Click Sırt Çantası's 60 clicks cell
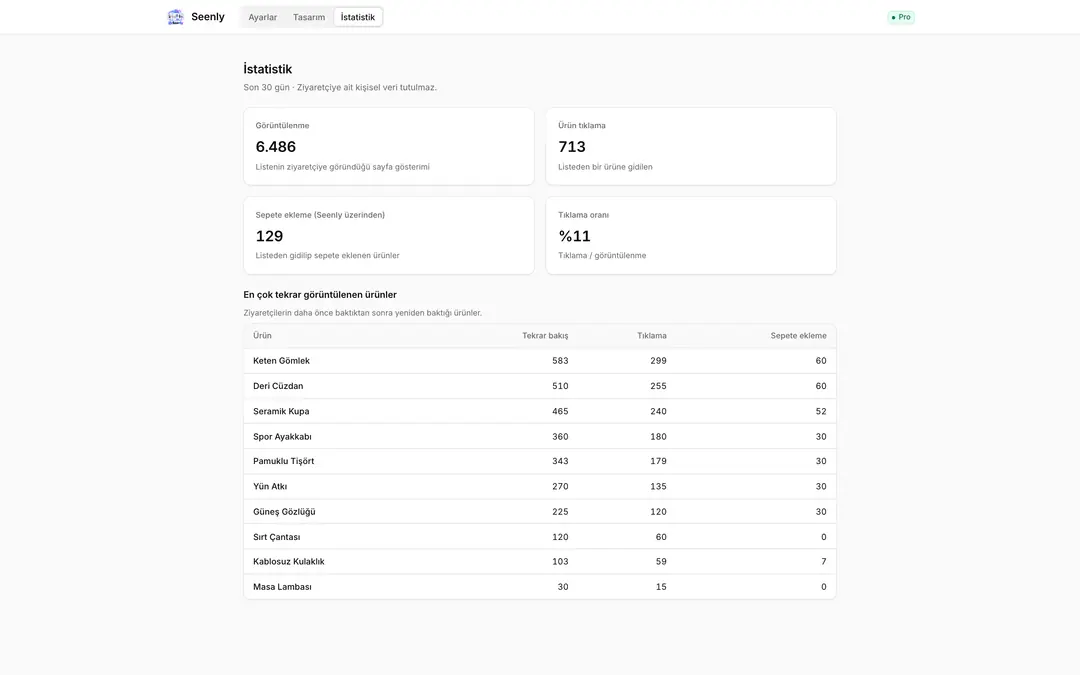The width and height of the screenshot is (1080, 675). click(x=661, y=537)
